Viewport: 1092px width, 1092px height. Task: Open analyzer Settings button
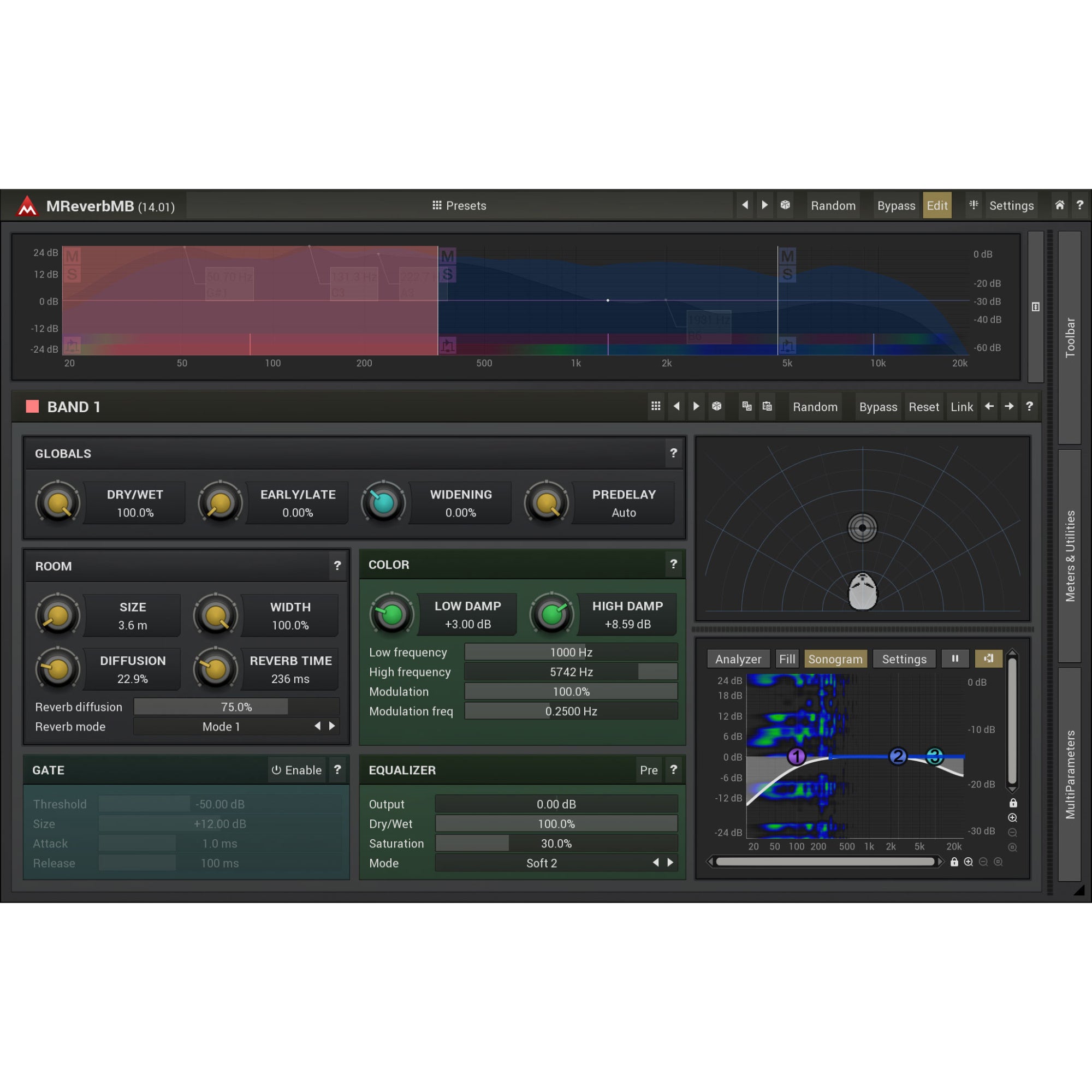904,659
